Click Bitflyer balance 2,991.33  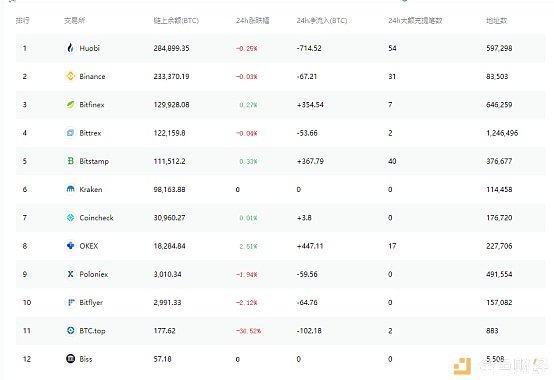167,303
